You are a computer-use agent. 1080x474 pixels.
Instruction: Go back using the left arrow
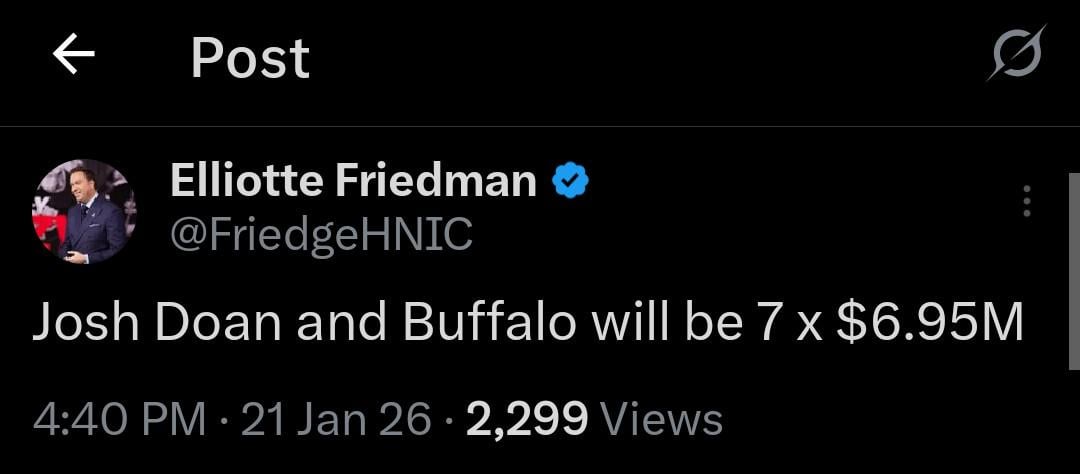pos(73,56)
